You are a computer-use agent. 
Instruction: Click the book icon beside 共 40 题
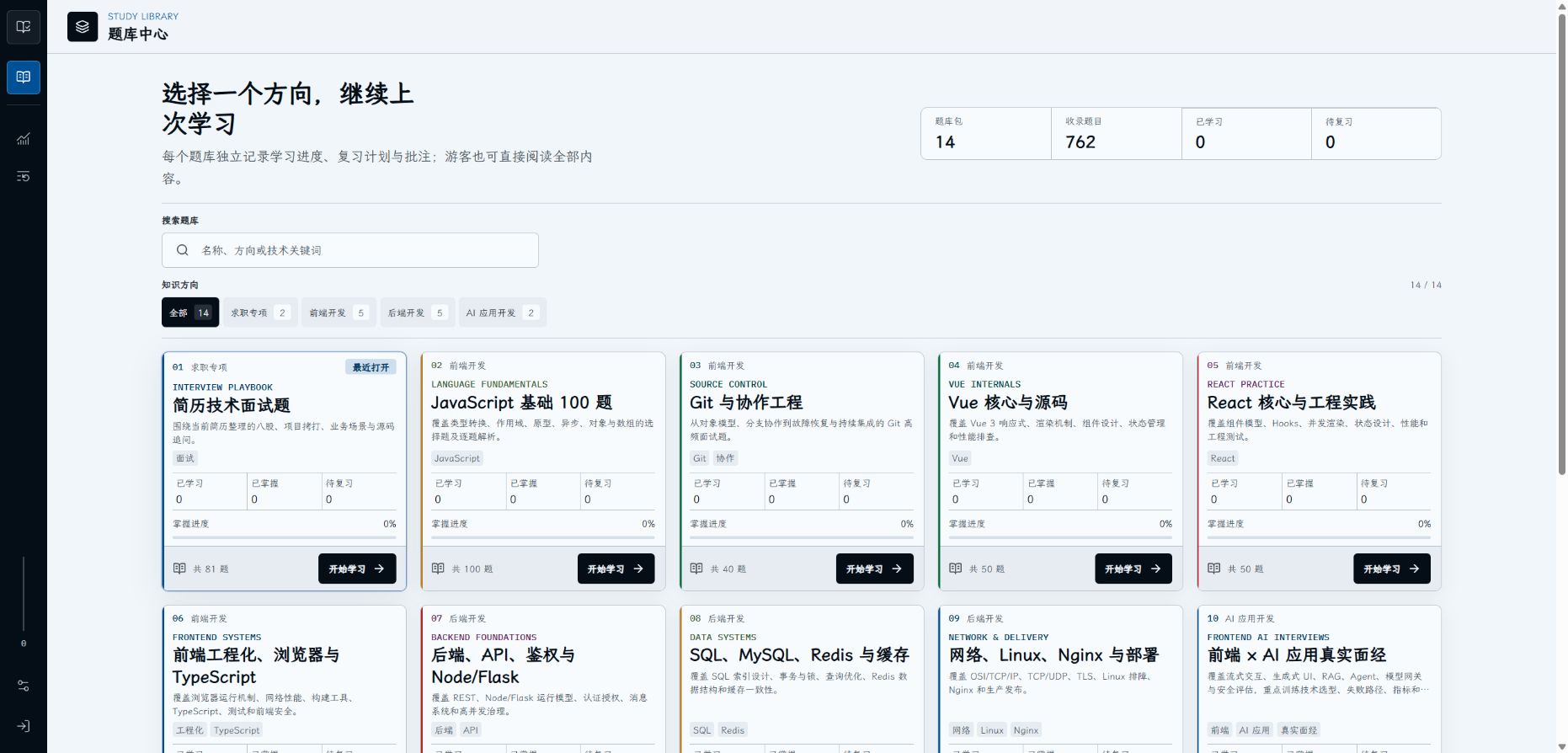click(696, 569)
